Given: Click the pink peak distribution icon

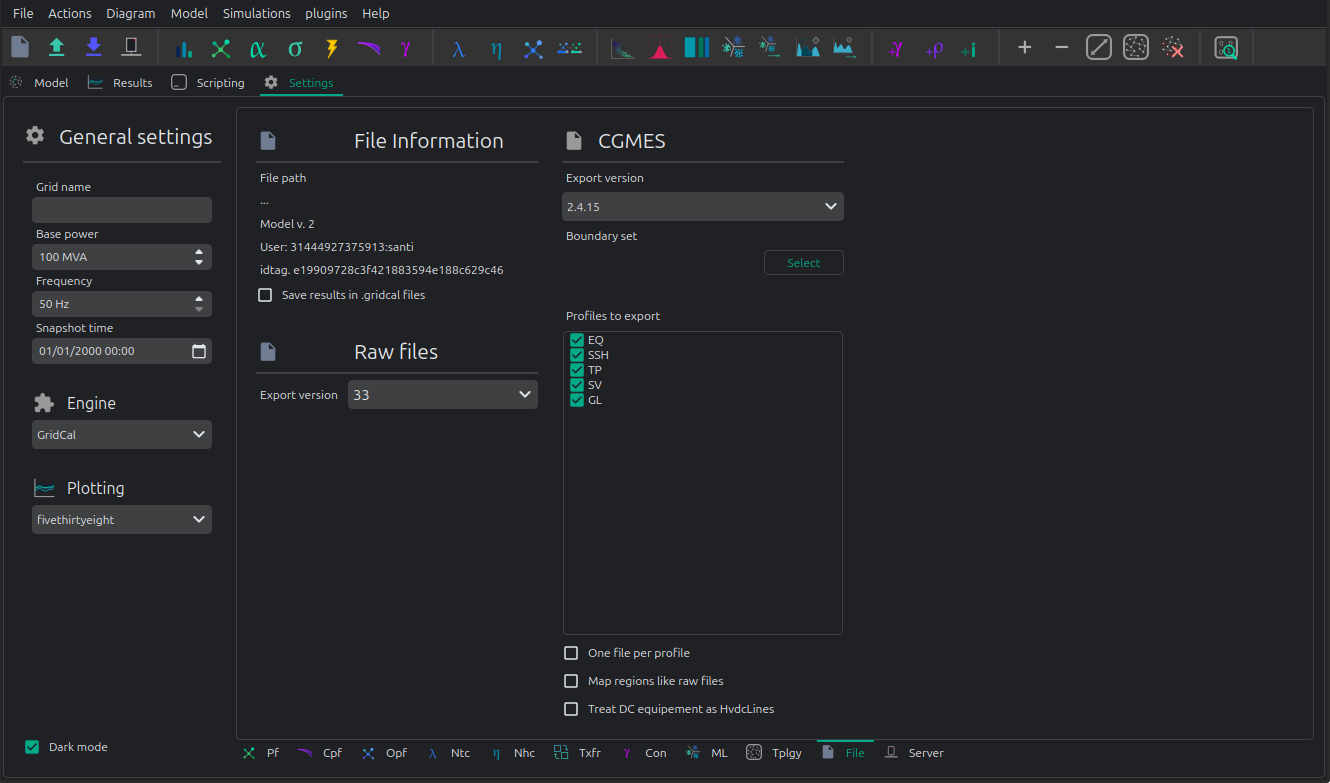Looking at the screenshot, I should (660, 48).
